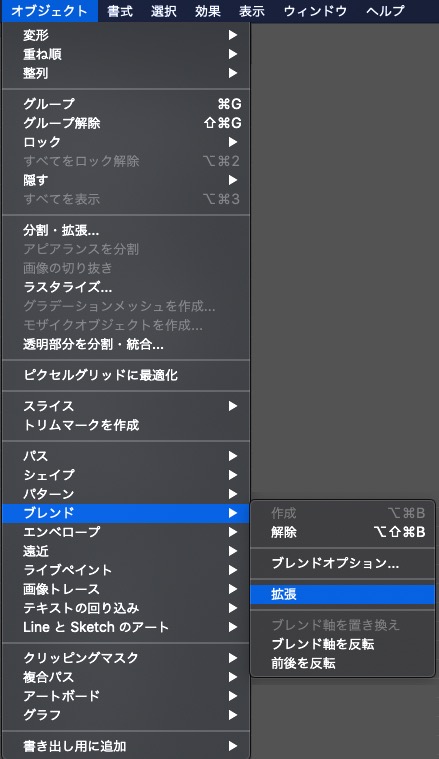This screenshot has width=439, height=759.
Task: Select 拡張 in the blend submenu
Action: [342, 594]
